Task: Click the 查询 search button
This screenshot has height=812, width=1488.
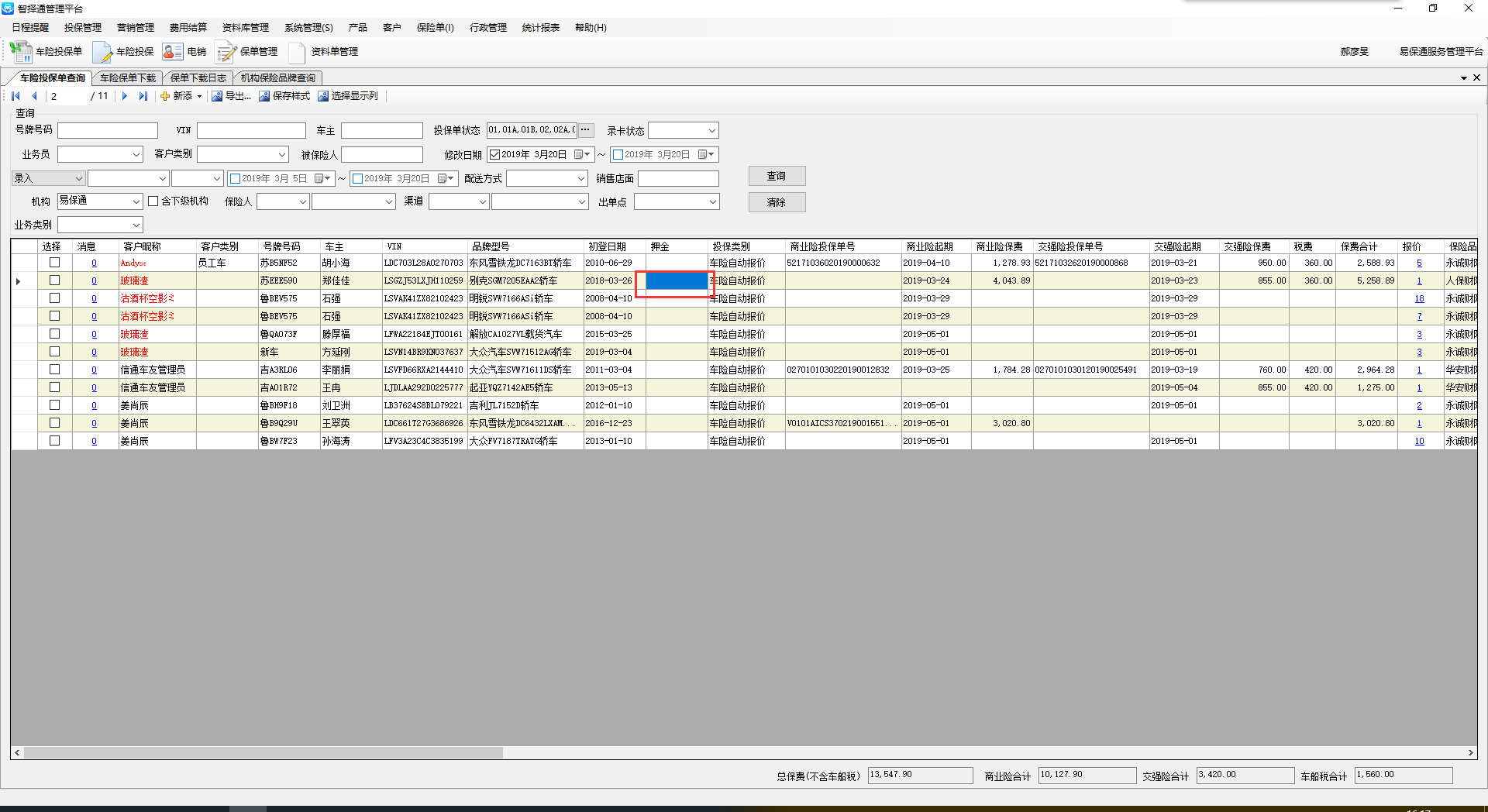Action: point(777,177)
